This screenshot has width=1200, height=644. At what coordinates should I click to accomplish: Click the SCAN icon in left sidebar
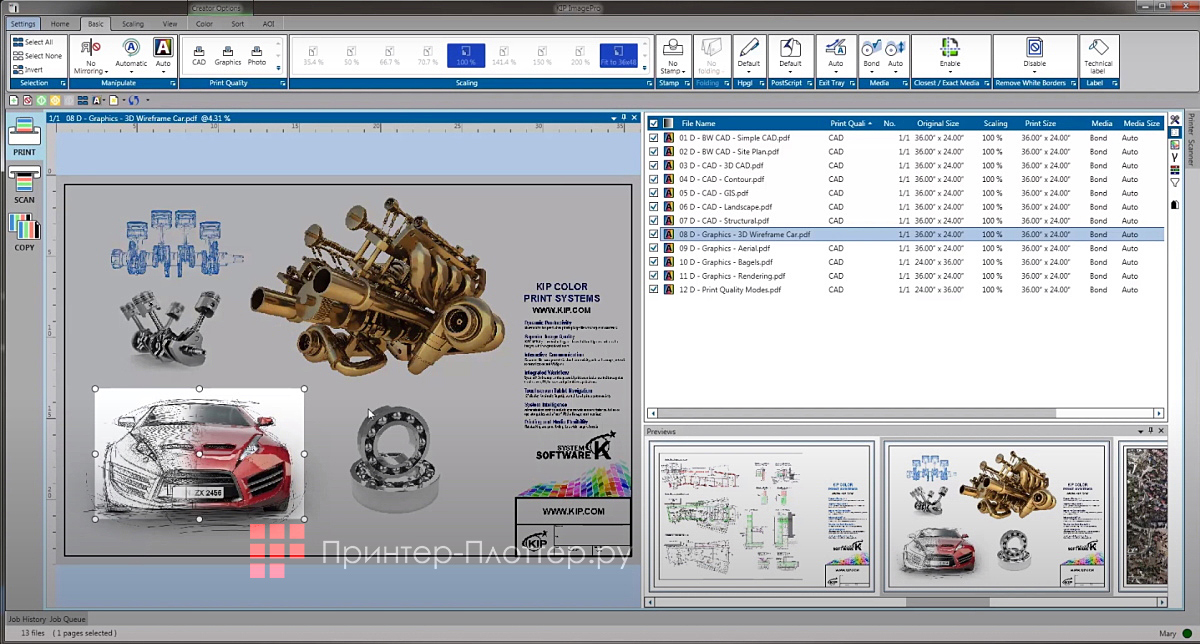tap(24, 182)
